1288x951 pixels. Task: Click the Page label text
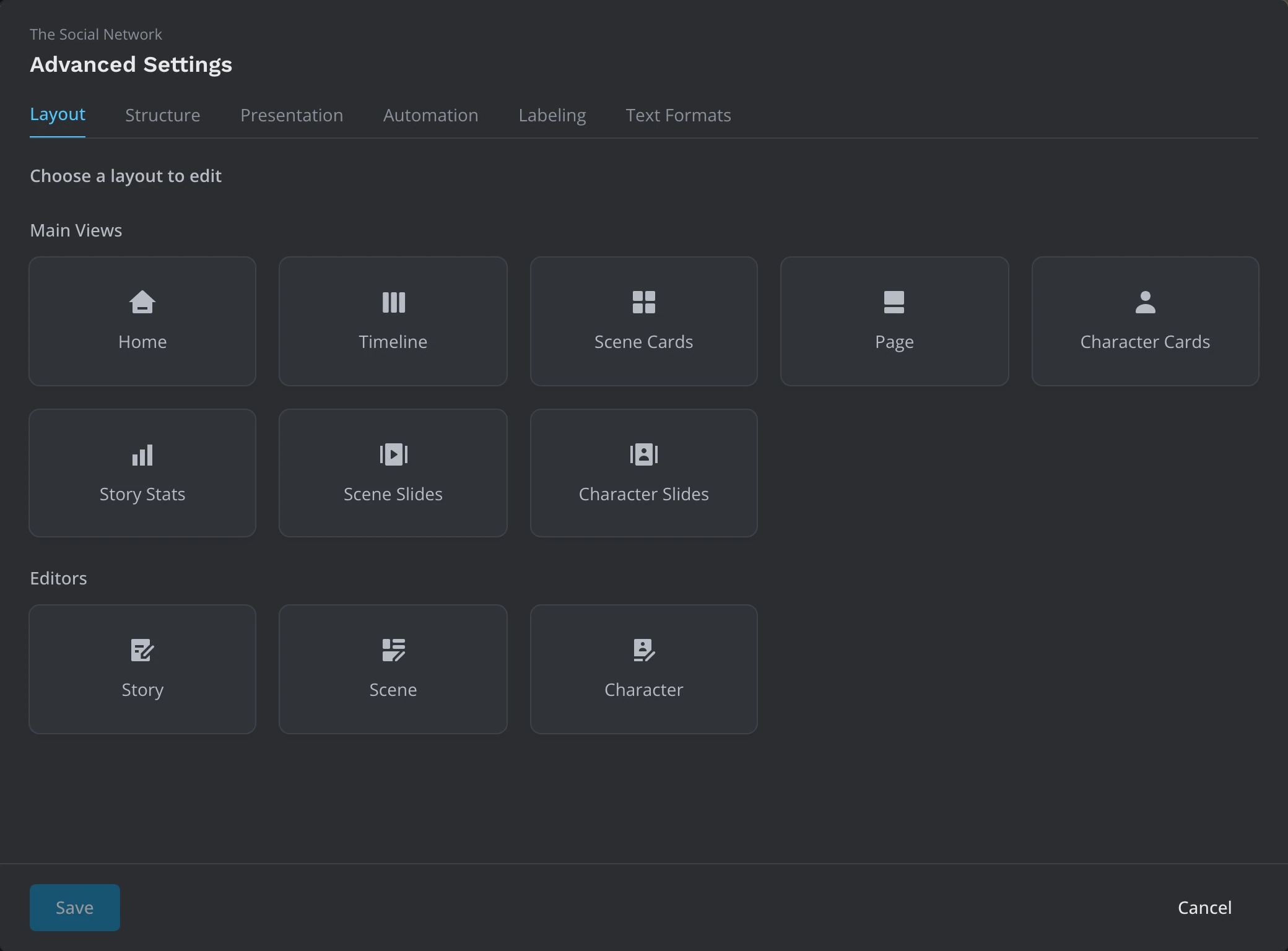pyautogui.click(x=894, y=342)
